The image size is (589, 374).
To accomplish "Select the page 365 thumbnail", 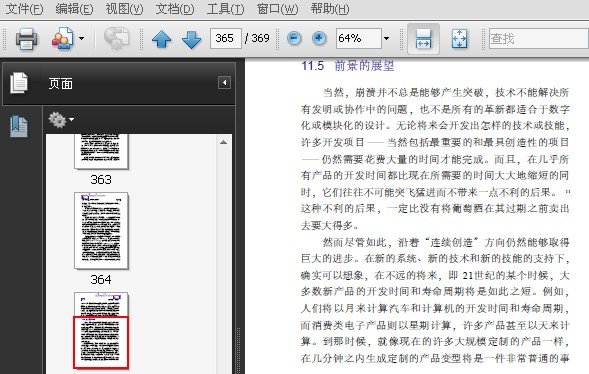I will [101, 330].
